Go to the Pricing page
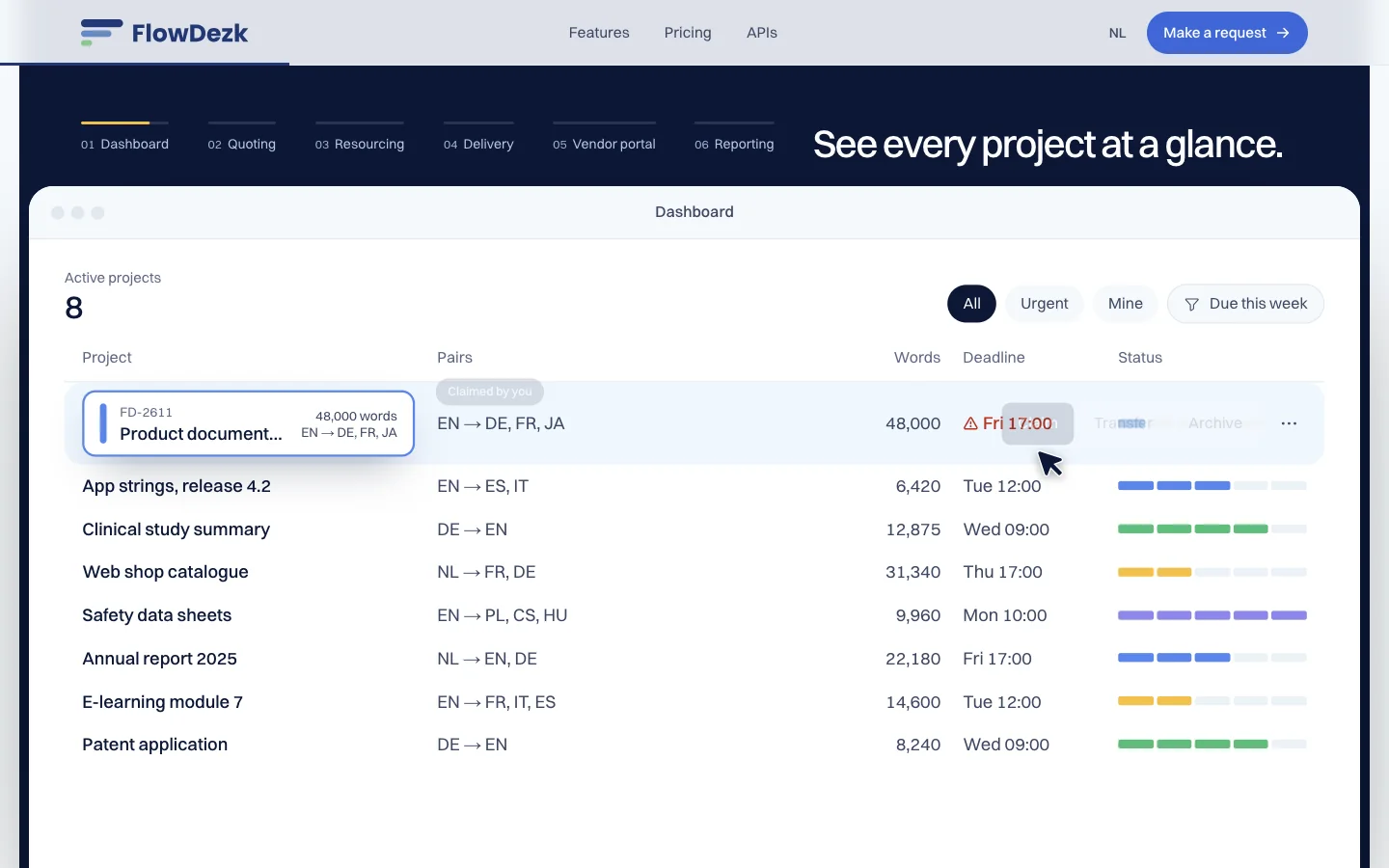Image resolution: width=1389 pixels, height=868 pixels. 688,33
